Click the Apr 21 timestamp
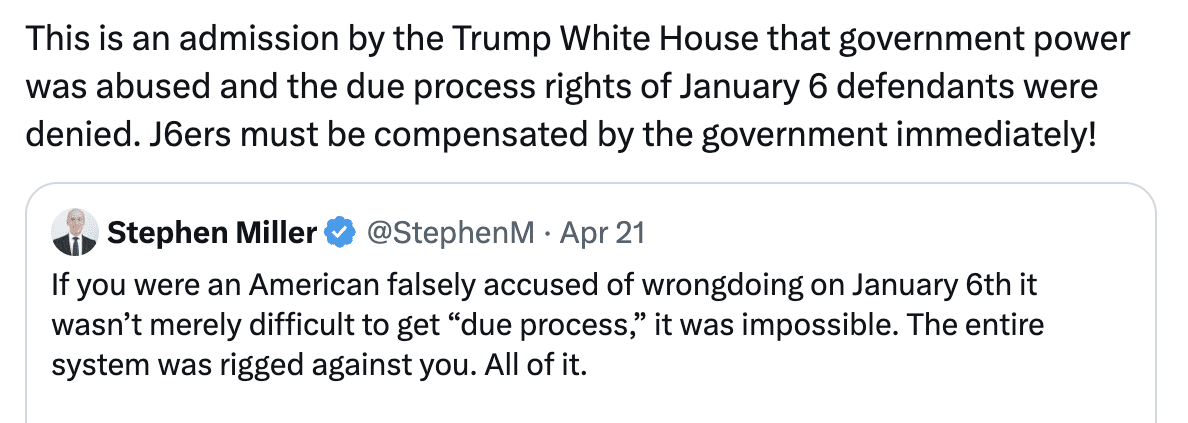The width and height of the screenshot is (1188, 423). 603,234
